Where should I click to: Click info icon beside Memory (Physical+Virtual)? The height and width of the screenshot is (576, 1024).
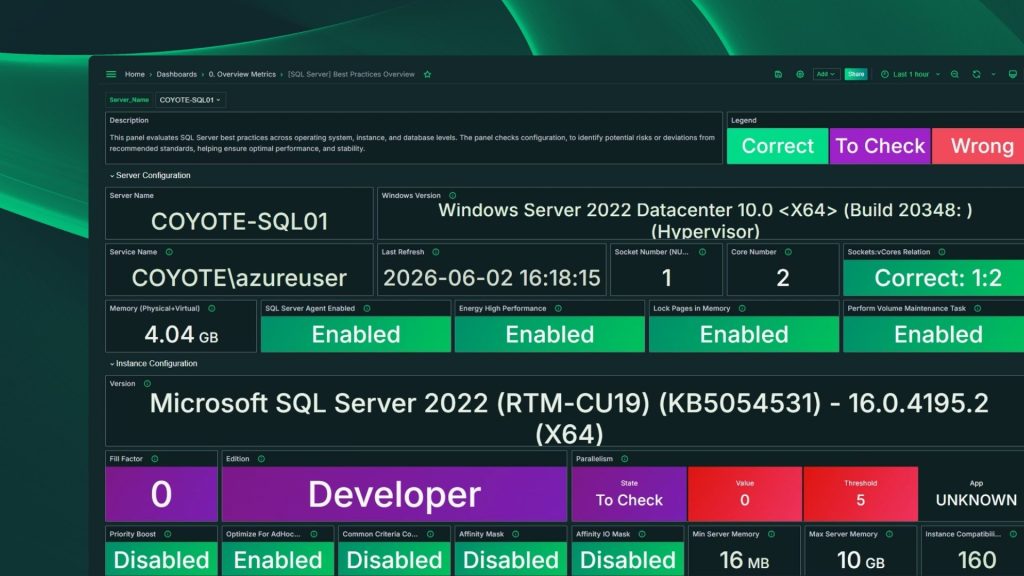tap(212, 308)
